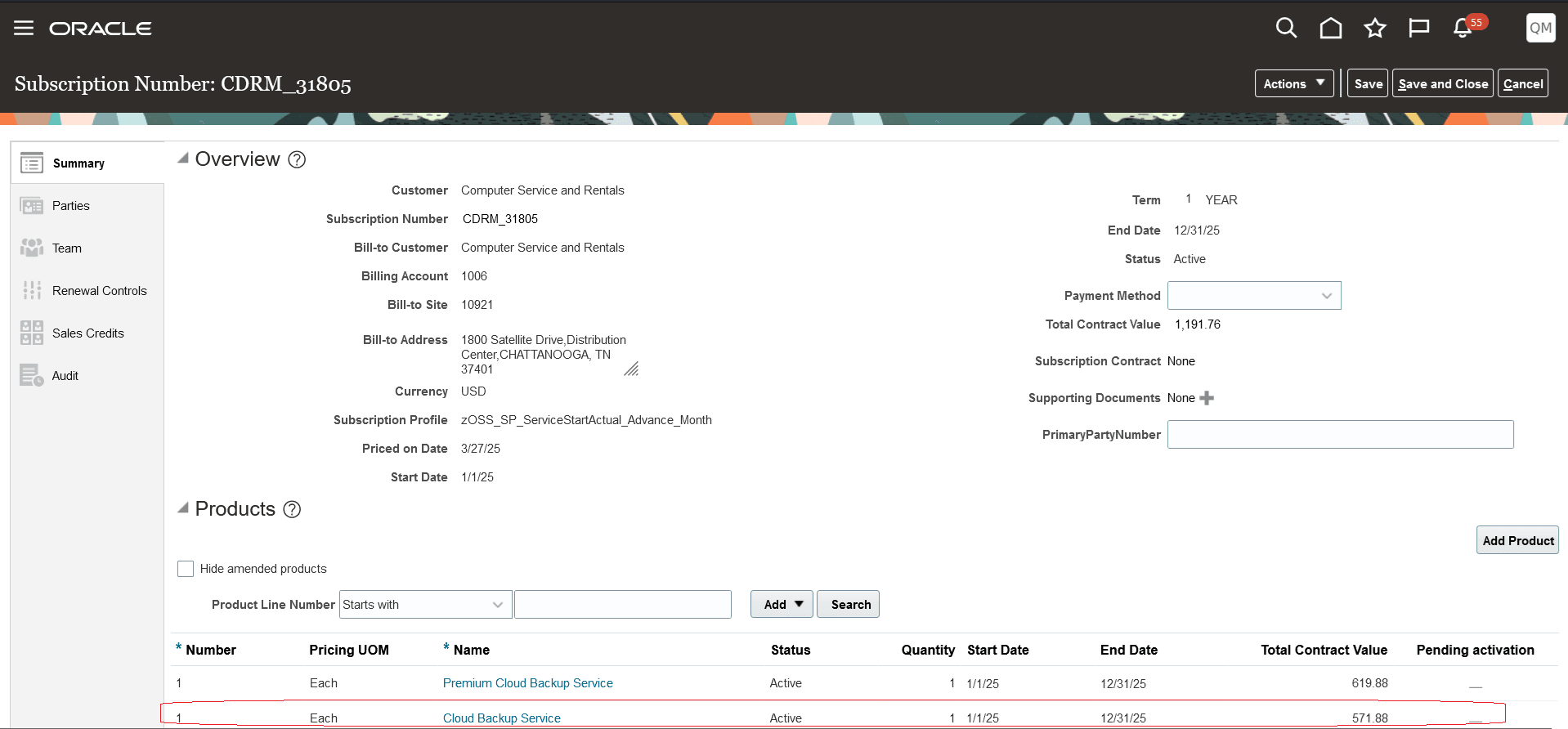Sort by the Number column header

tap(211, 650)
